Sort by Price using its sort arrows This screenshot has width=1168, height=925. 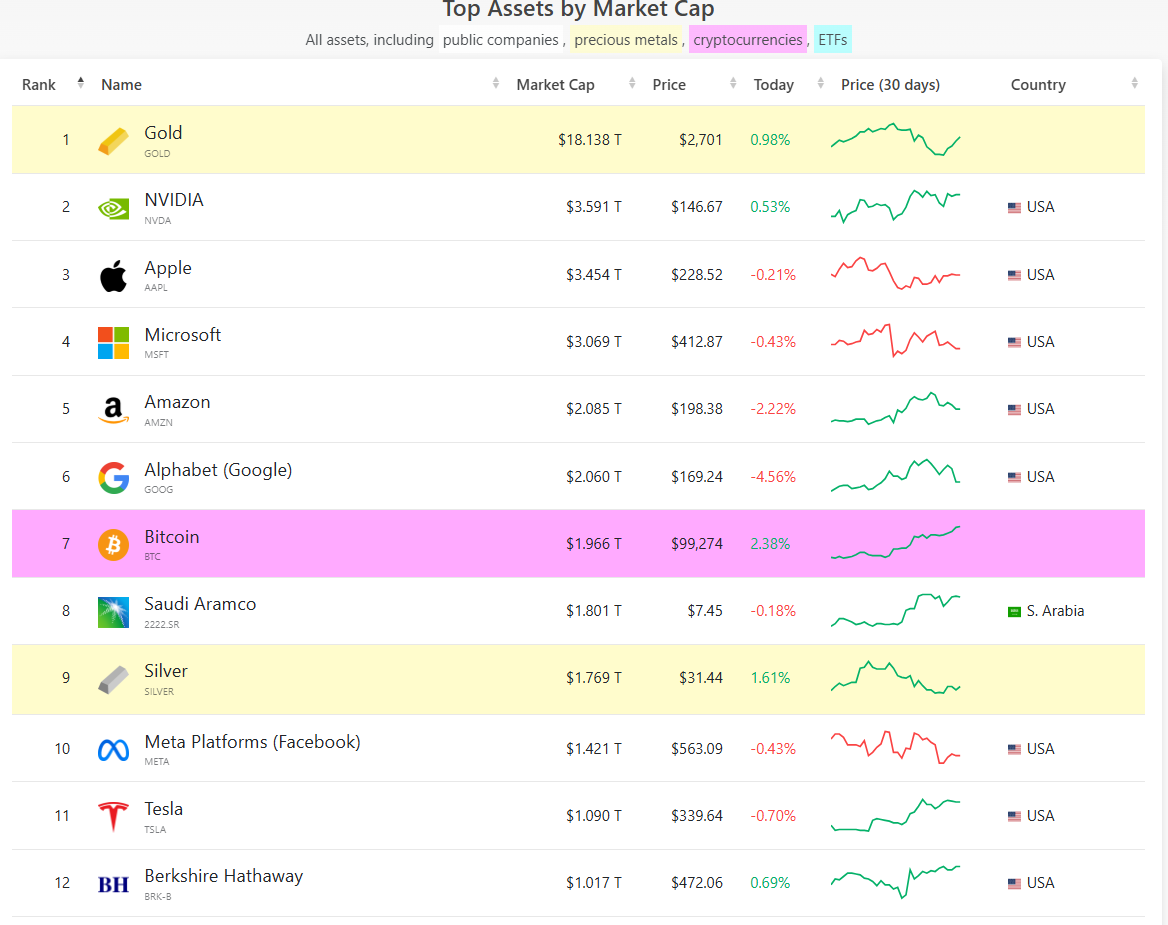point(733,83)
